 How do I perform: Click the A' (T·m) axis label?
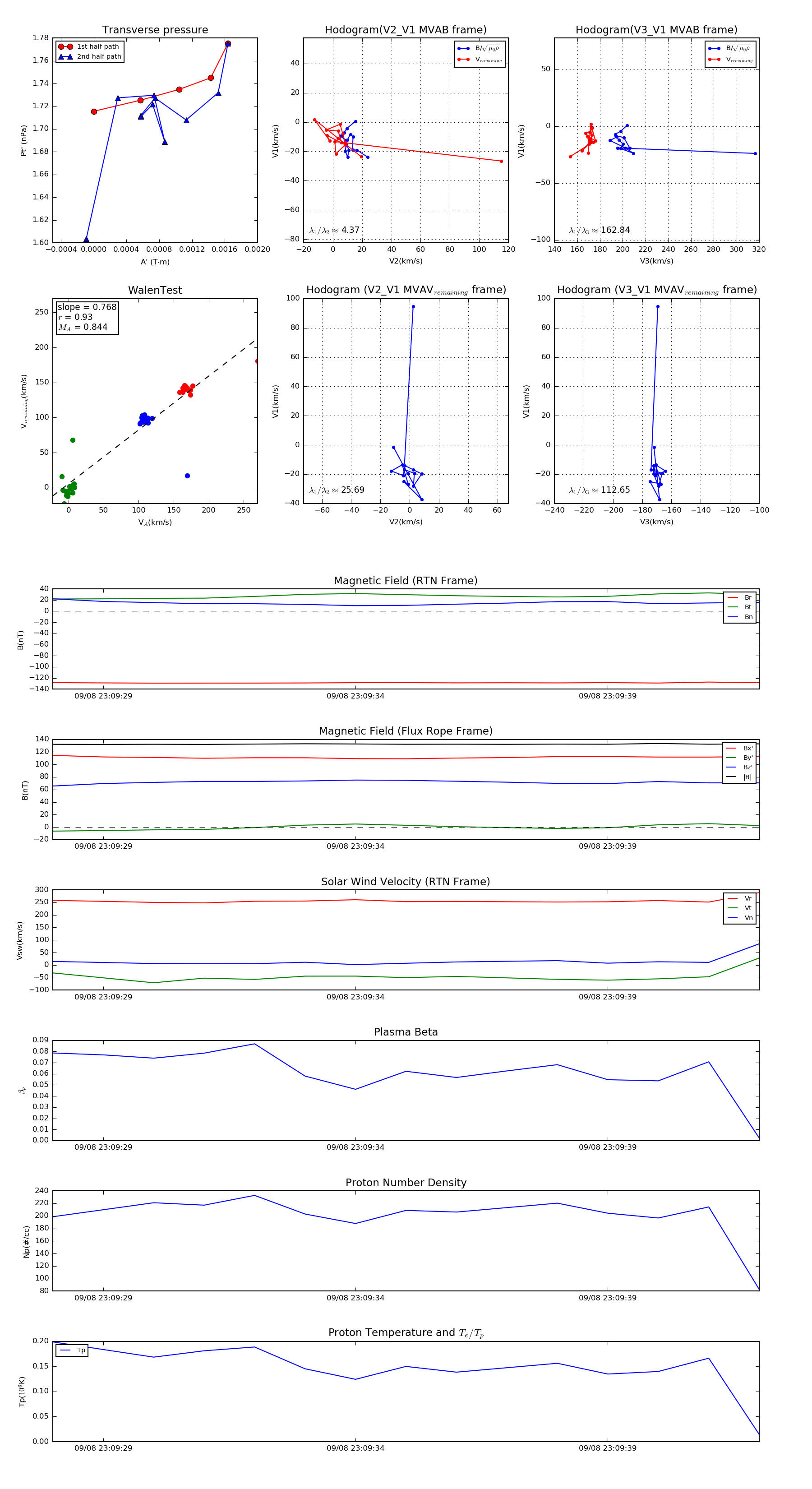155,262
